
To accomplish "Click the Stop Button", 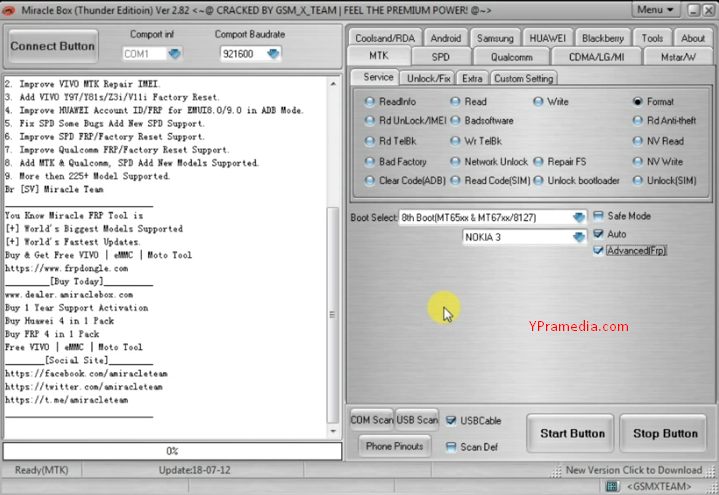I will point(664,434).
